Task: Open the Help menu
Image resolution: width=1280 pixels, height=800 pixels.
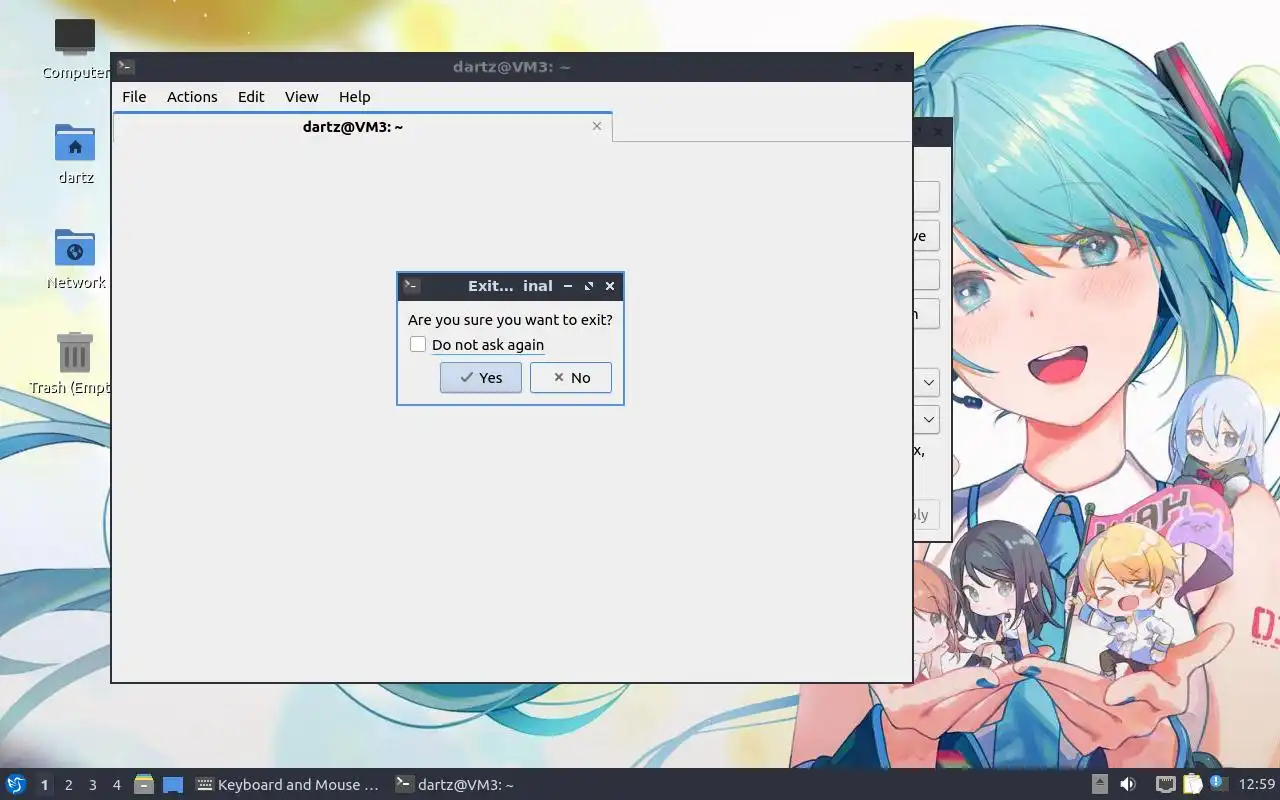Action: [354, 96]
